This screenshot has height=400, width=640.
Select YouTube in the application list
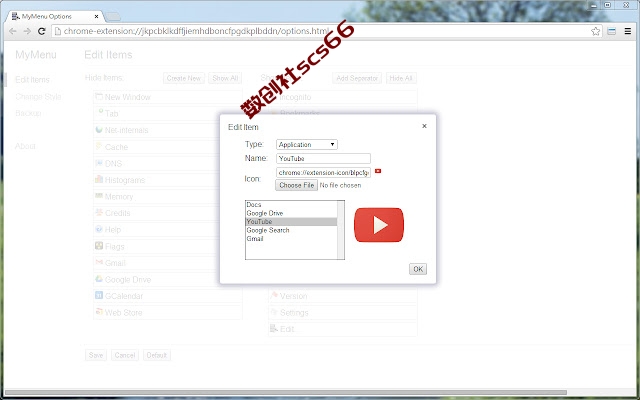coord(291,222)
